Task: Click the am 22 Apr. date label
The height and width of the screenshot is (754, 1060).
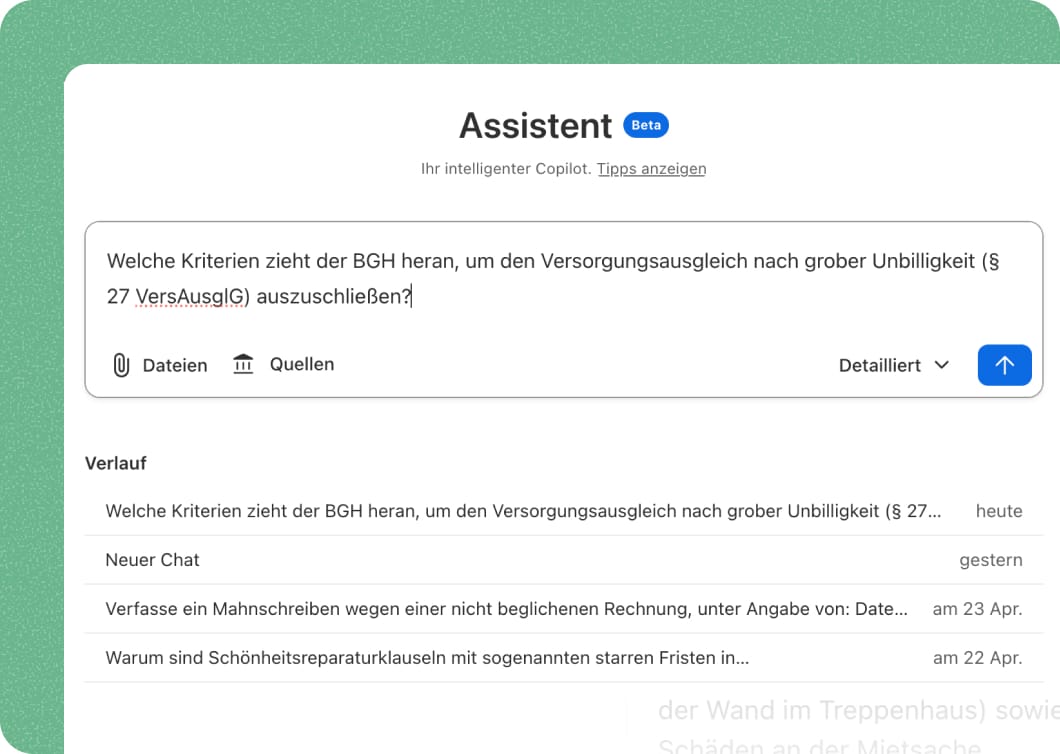Action: click(x=978, y=658)
